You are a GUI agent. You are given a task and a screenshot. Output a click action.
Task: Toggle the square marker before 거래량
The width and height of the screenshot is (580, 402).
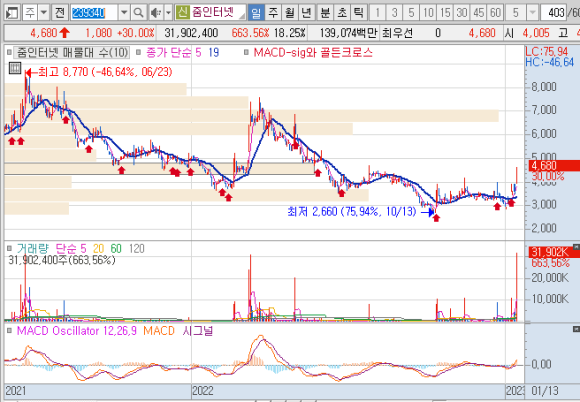(9, 249)
